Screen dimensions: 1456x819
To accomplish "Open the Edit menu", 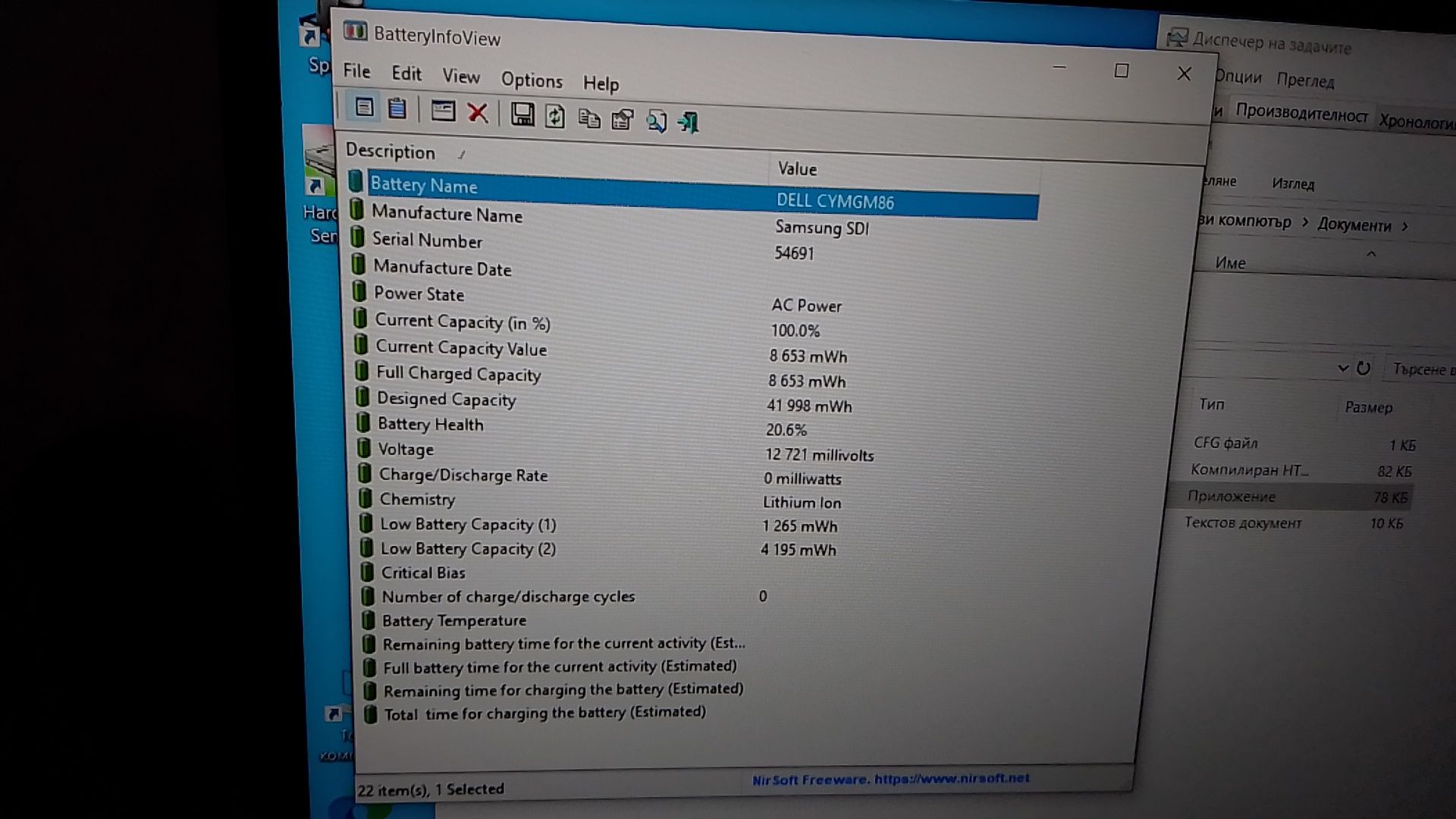I will tap(406, 74).
